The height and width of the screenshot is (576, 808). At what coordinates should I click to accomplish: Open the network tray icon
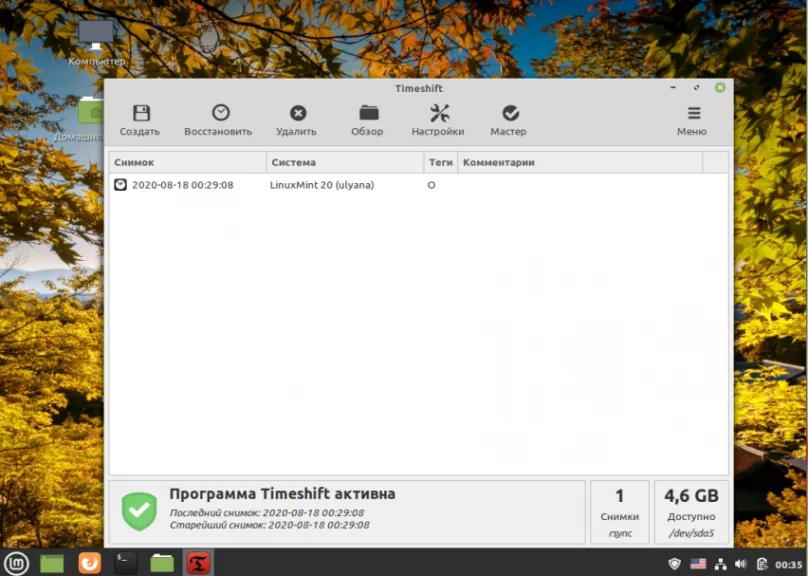pos(720,565)
